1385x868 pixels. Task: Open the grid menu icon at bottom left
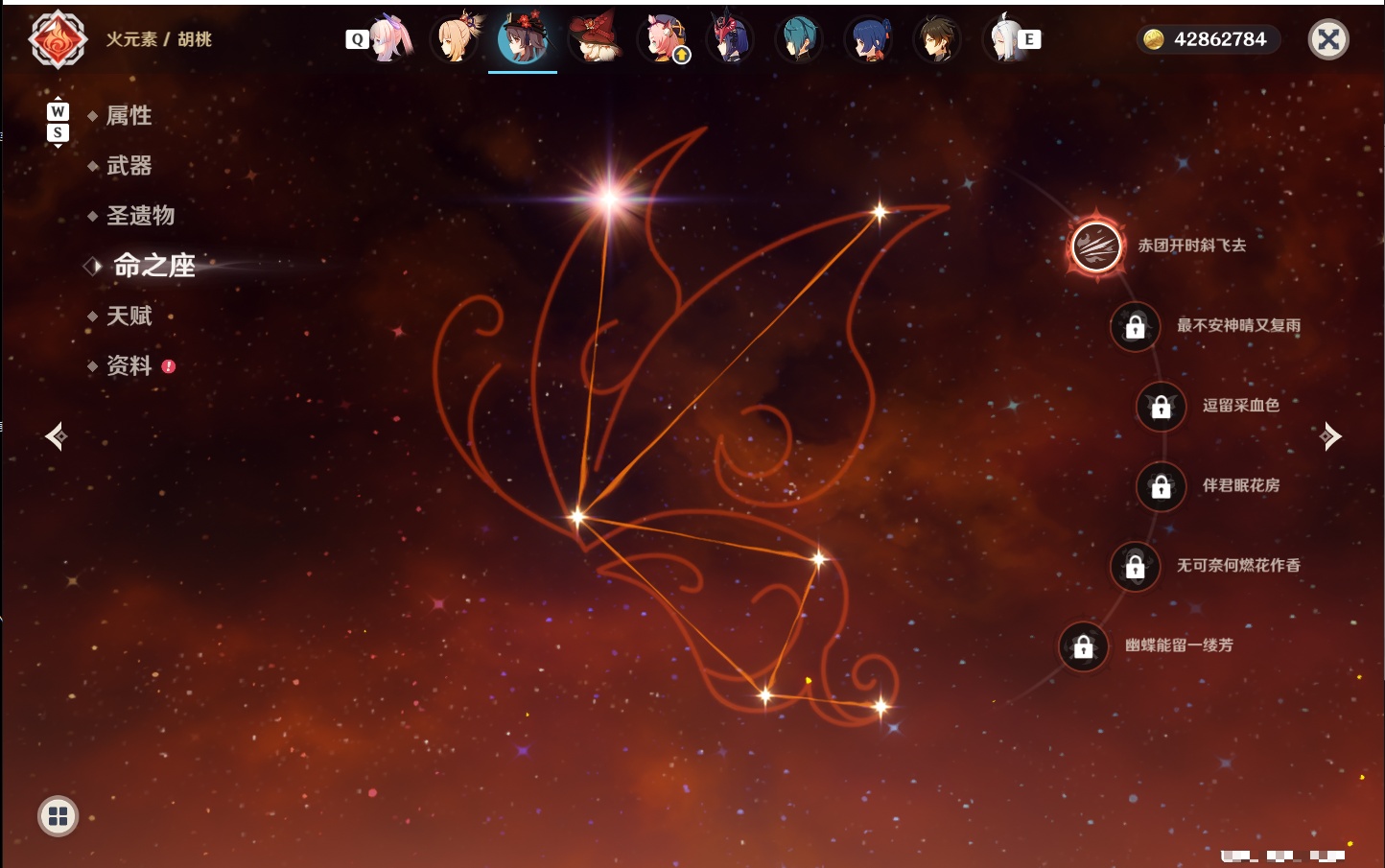click(x=58, y=816)
